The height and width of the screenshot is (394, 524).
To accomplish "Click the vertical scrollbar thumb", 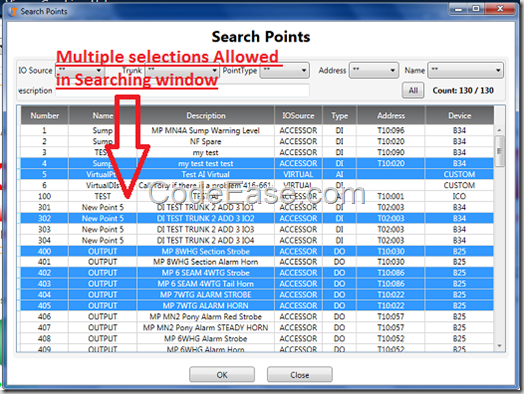I will tap(499, 151).
